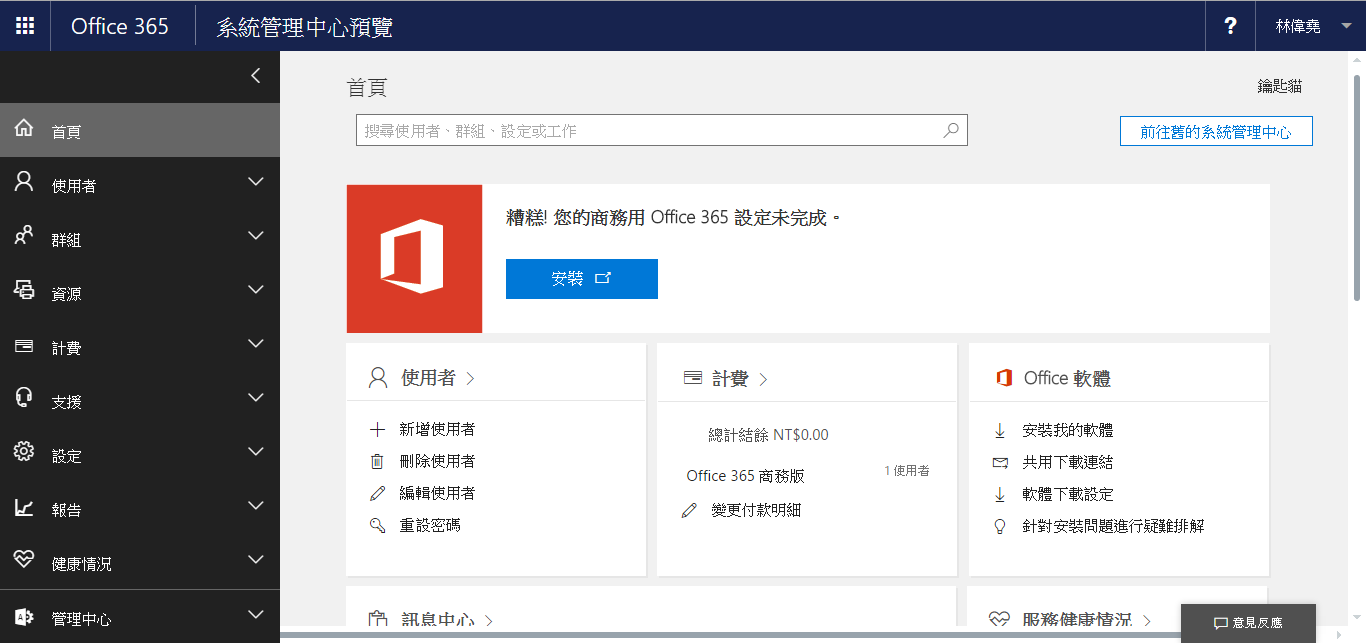Viewport: 1366px width, 643px height.
Task: Click the 設定 gear icon in sidebar
Action: click(24, 453)
